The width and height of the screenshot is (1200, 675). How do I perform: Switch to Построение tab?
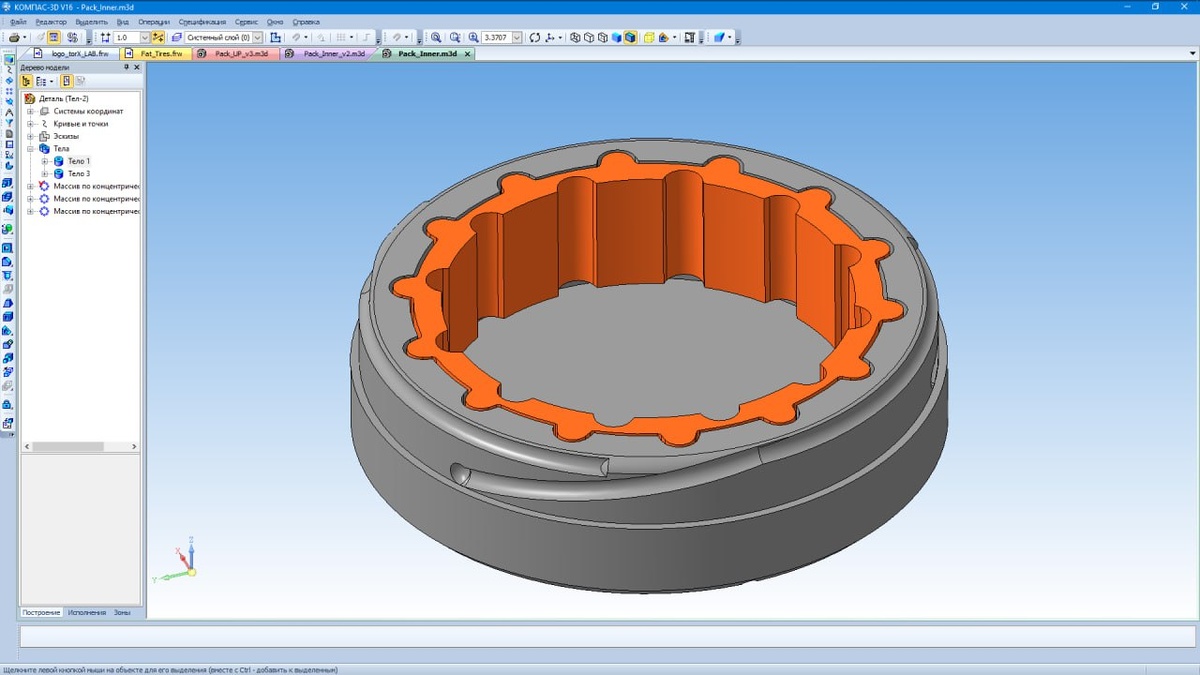(42, 612)
